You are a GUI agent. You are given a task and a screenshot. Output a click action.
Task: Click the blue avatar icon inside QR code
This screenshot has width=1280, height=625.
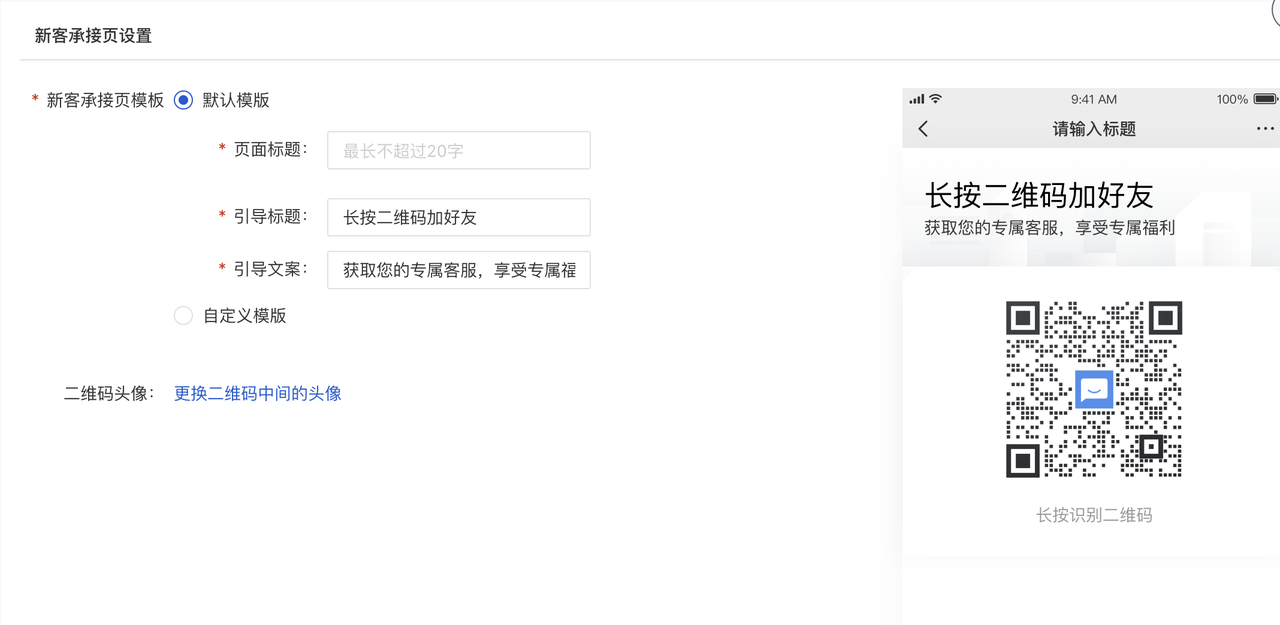click(1094, 389)
